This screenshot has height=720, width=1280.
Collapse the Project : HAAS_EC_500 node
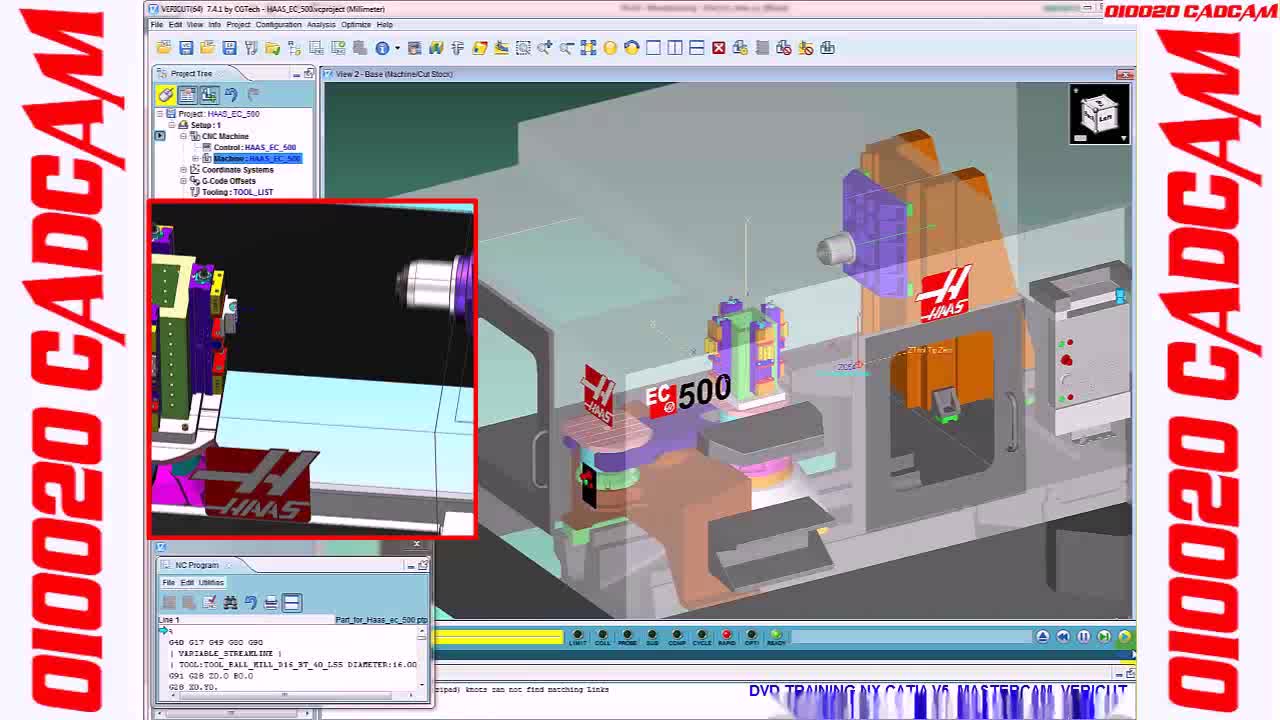tap(160, 114)
